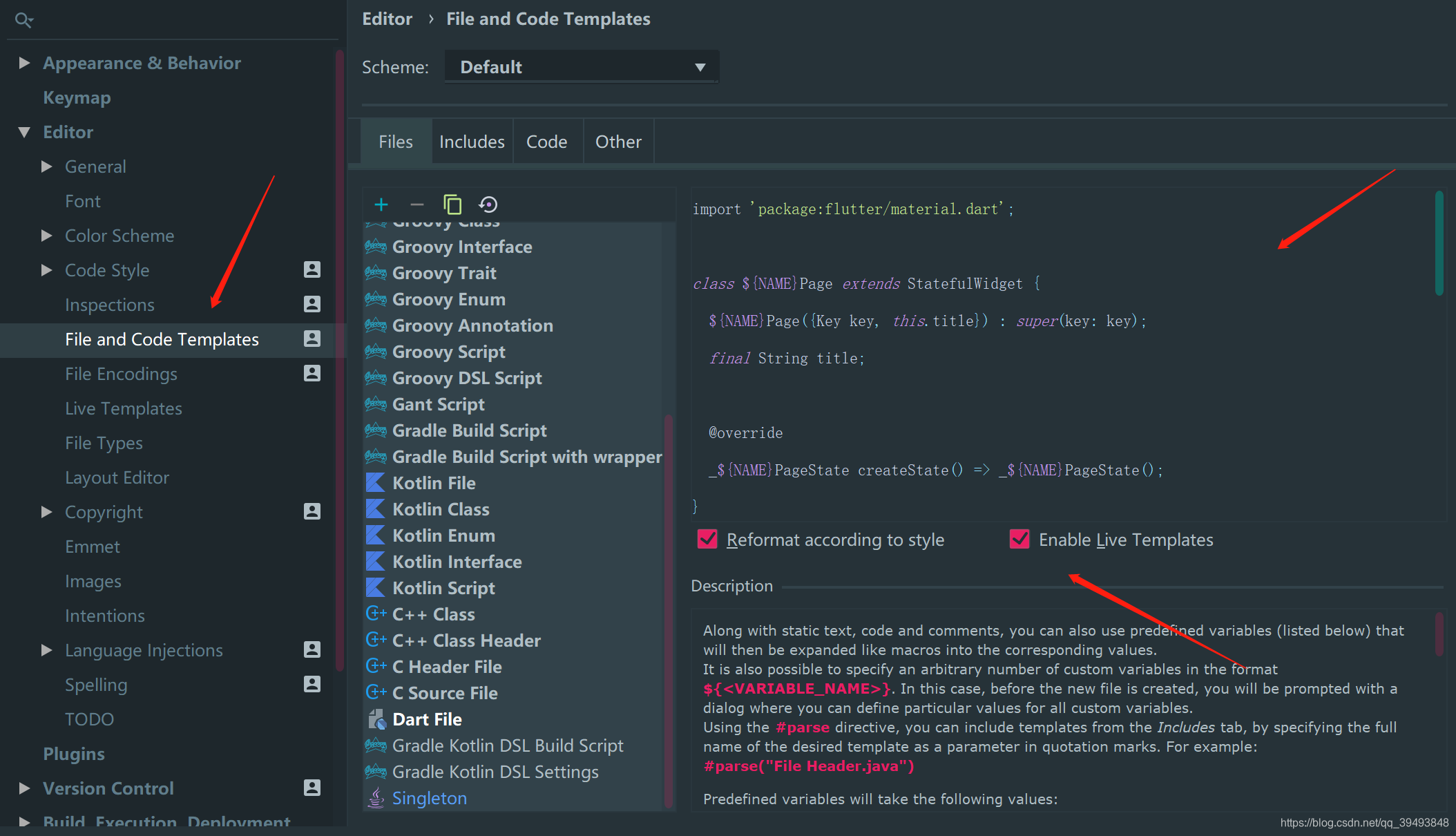Open Inspections settings
Viewport: 1456px width, 836px height.
click(x=110, y=305)
